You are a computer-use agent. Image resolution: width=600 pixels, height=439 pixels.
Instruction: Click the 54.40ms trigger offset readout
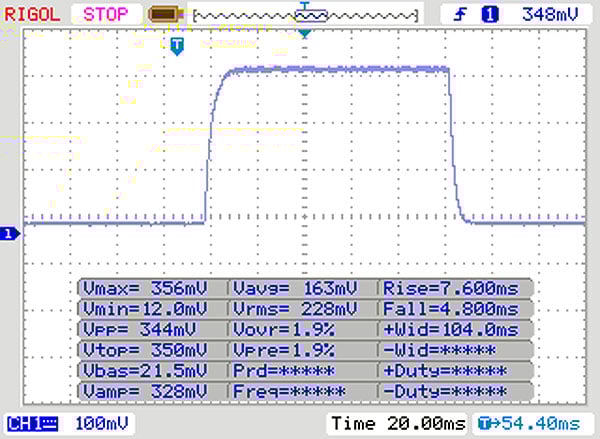529,424
